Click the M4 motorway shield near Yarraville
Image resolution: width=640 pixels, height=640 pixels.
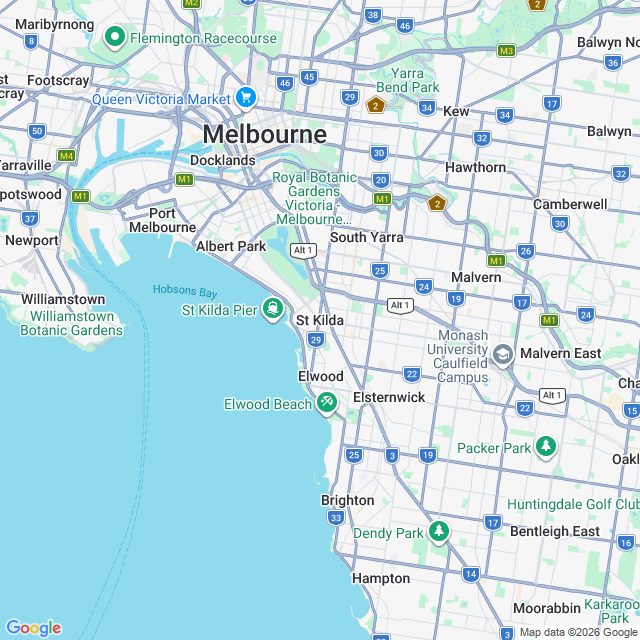click(66, 156)
